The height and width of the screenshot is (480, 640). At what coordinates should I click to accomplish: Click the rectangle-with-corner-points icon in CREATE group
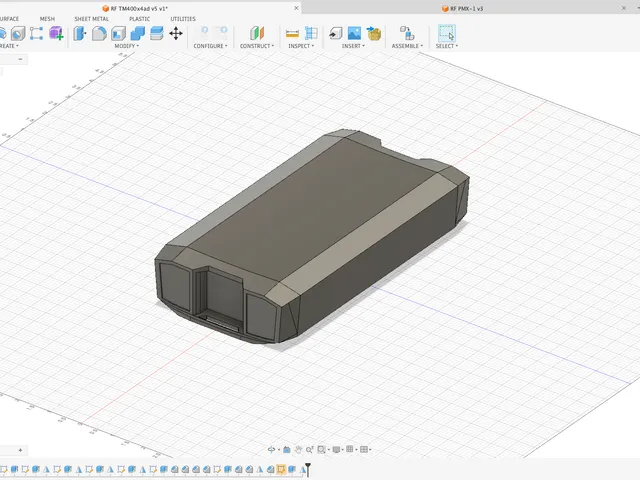[x=36, y=33]
